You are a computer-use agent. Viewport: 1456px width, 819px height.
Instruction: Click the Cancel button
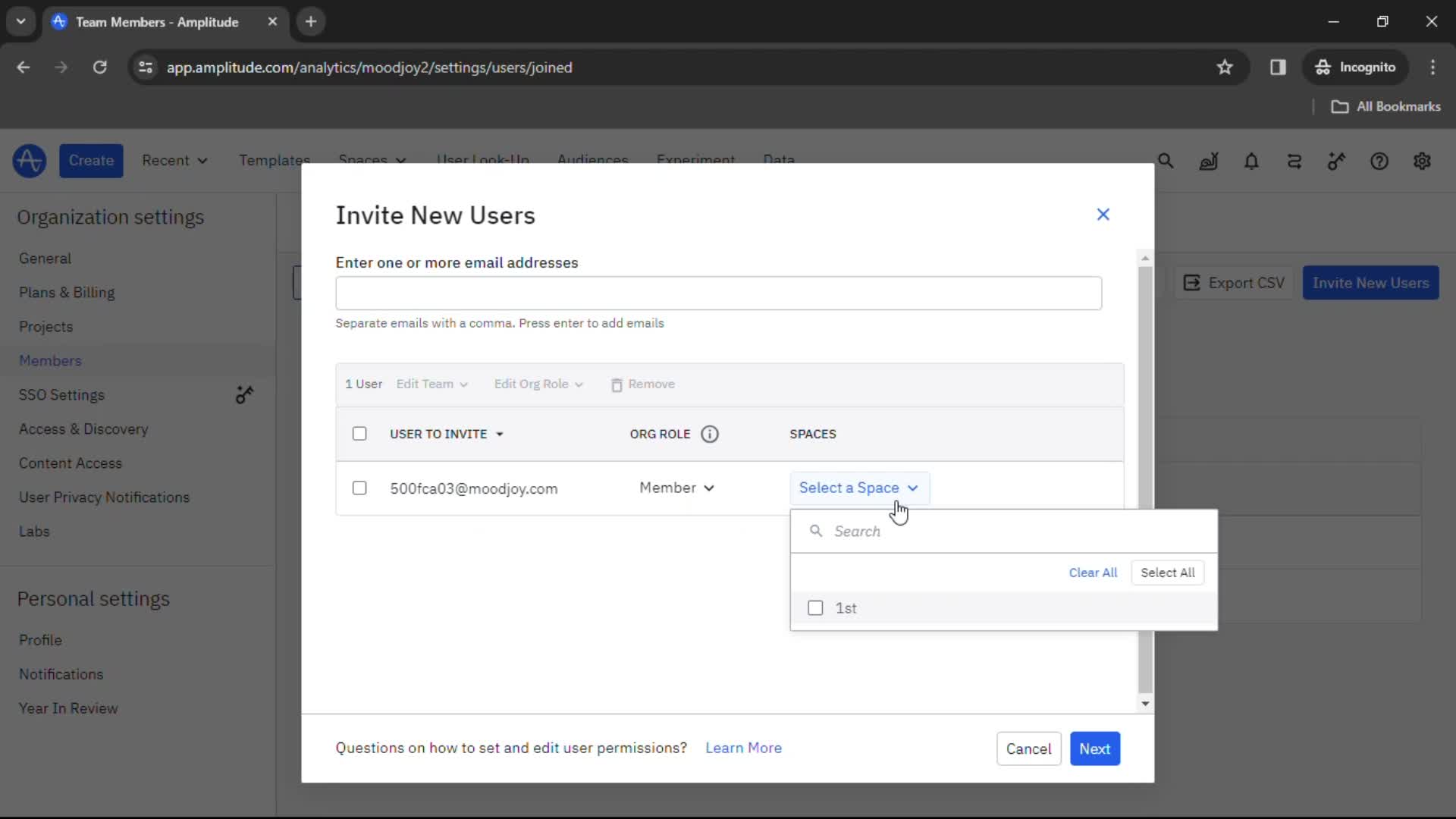point(1029,749)
